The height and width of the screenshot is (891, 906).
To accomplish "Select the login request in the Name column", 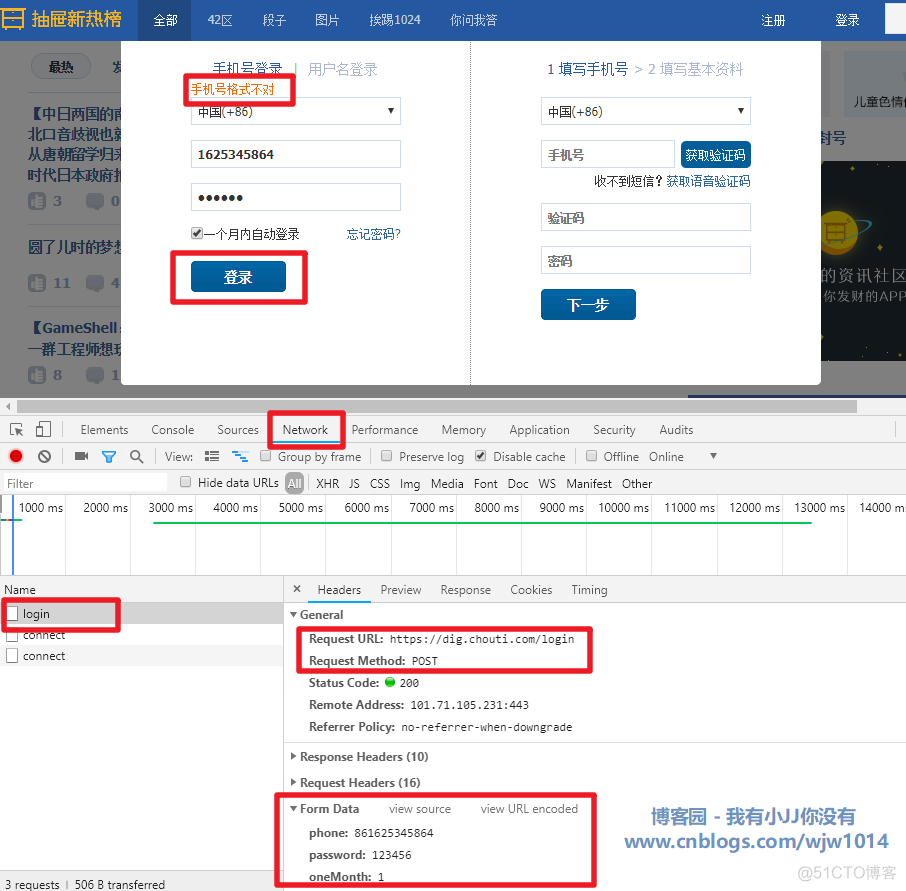I will coord(37,613).
